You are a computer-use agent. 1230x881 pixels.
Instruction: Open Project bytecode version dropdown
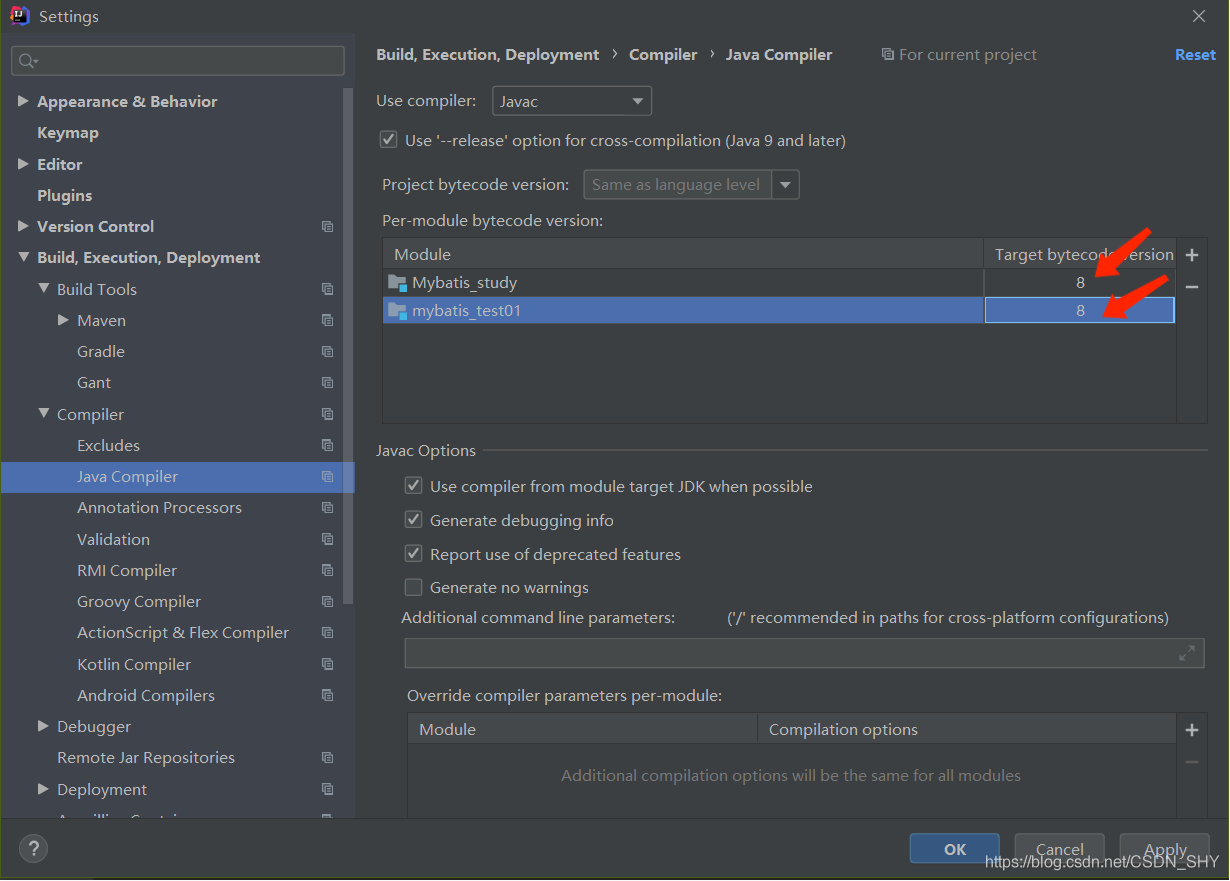[786, 185]
